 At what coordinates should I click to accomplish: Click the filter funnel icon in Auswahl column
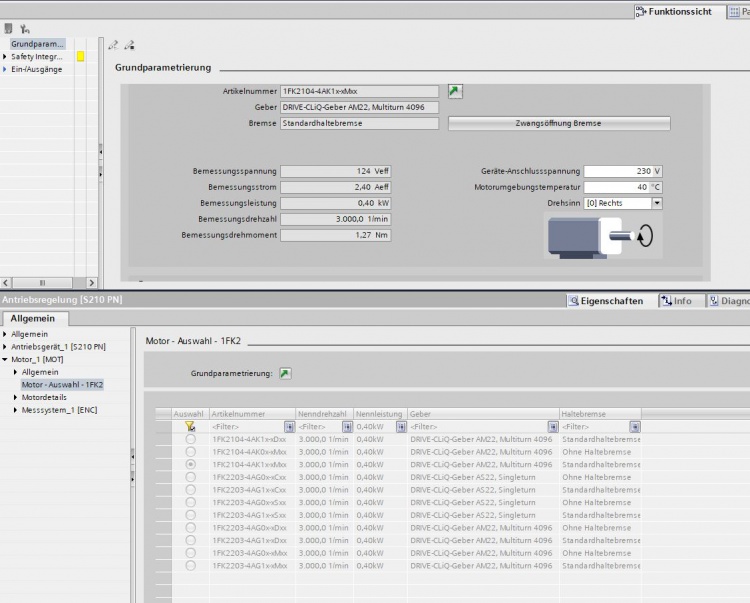(x=190, y=426)
